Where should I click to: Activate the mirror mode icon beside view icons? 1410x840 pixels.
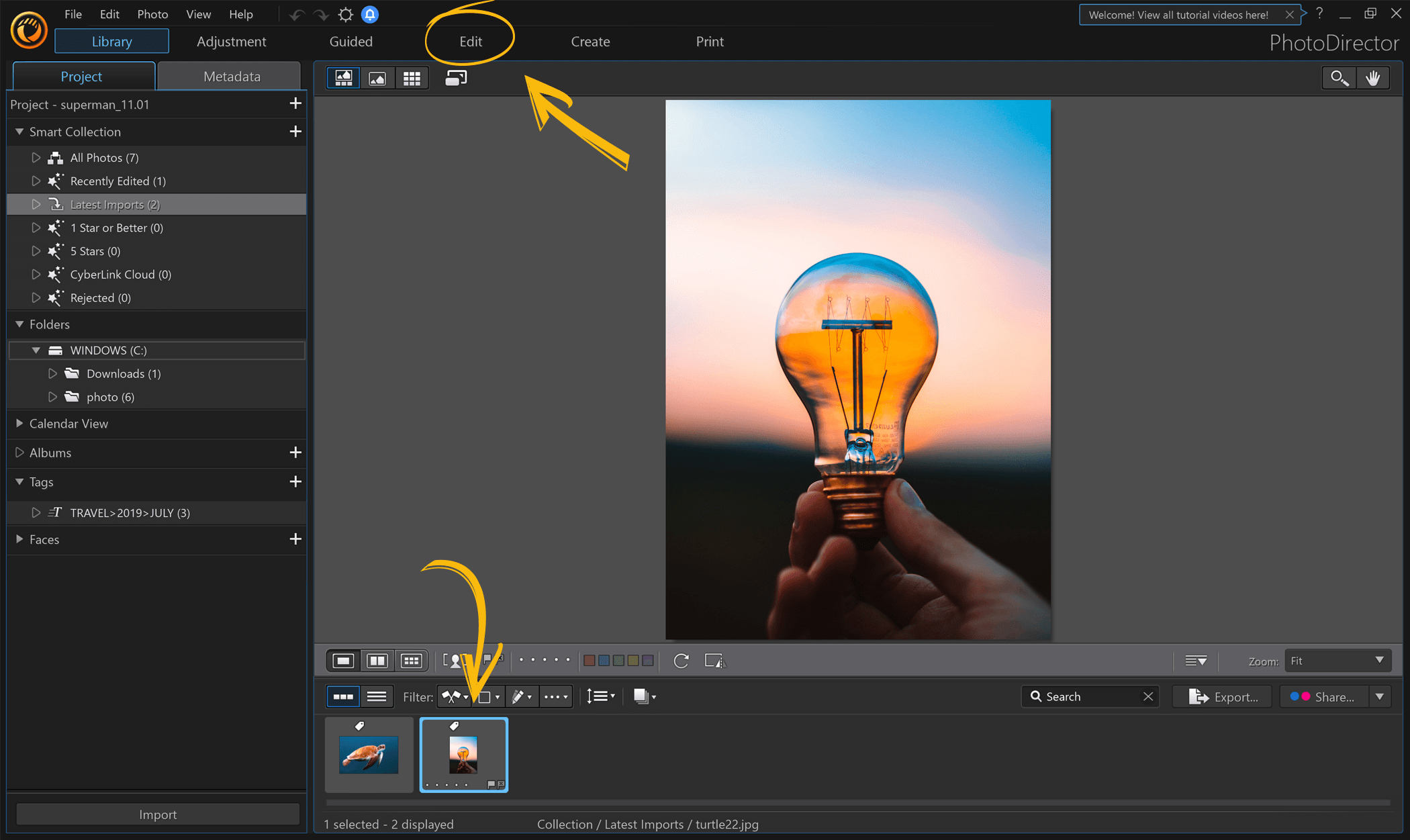[x=455, y=77]
